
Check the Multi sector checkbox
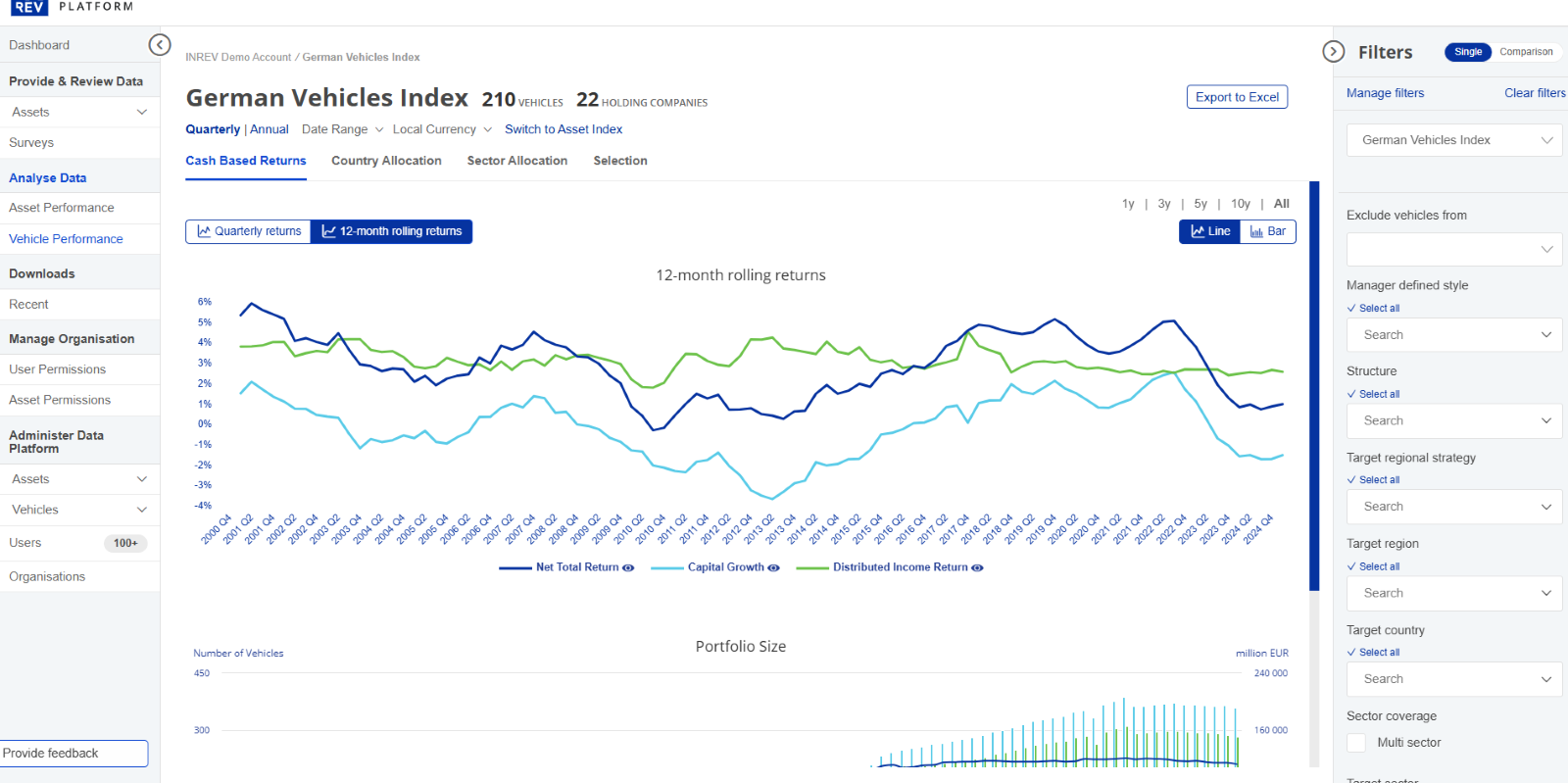click(1356, 743)
